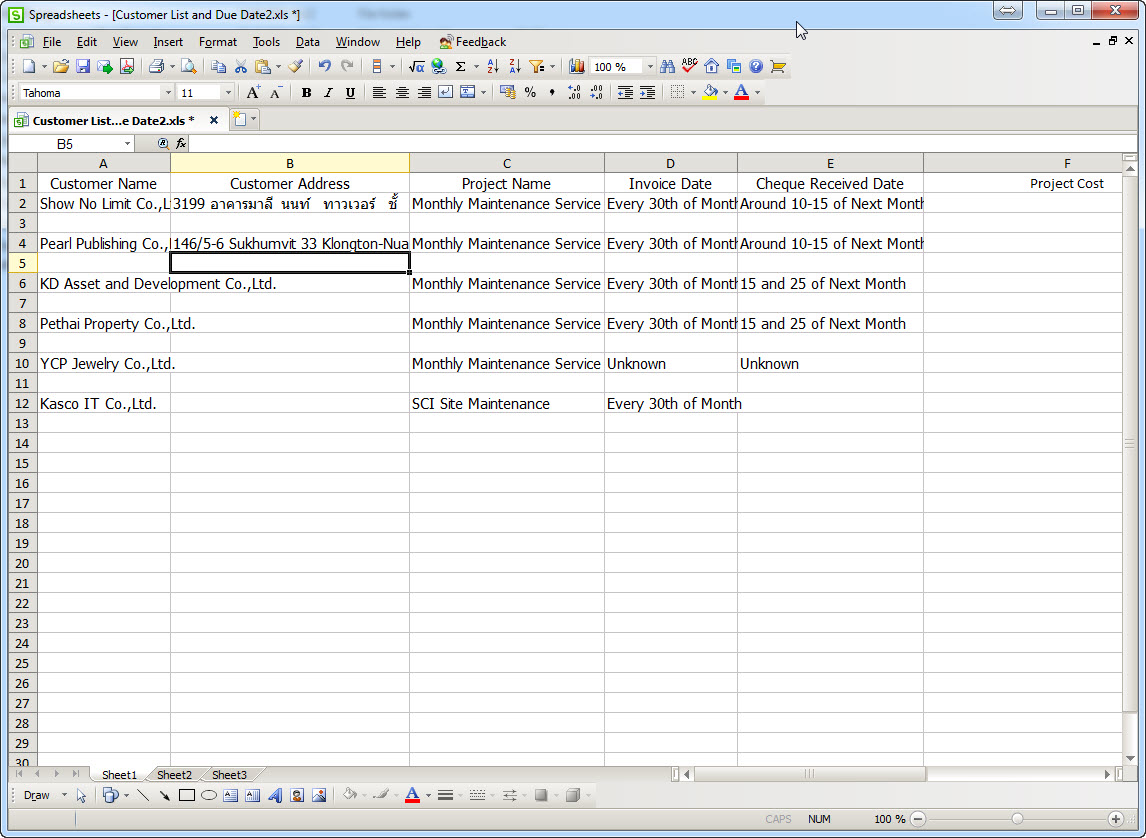Select the Arrow drawing tool
Viewport: 1146px width, 838px height.
(164, 795)
